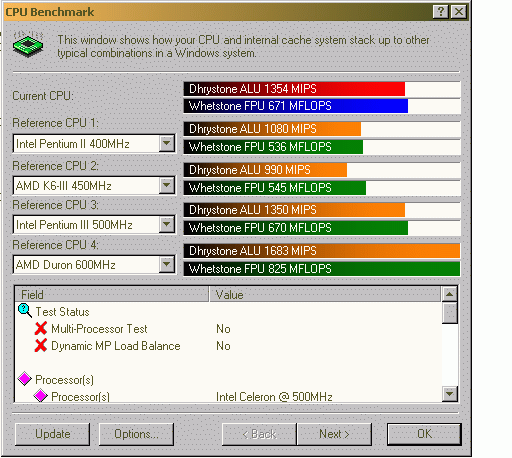Click the Value column header
Image resolution: width=512 pixels, height=458 pixels.
[x=325, y=294]
